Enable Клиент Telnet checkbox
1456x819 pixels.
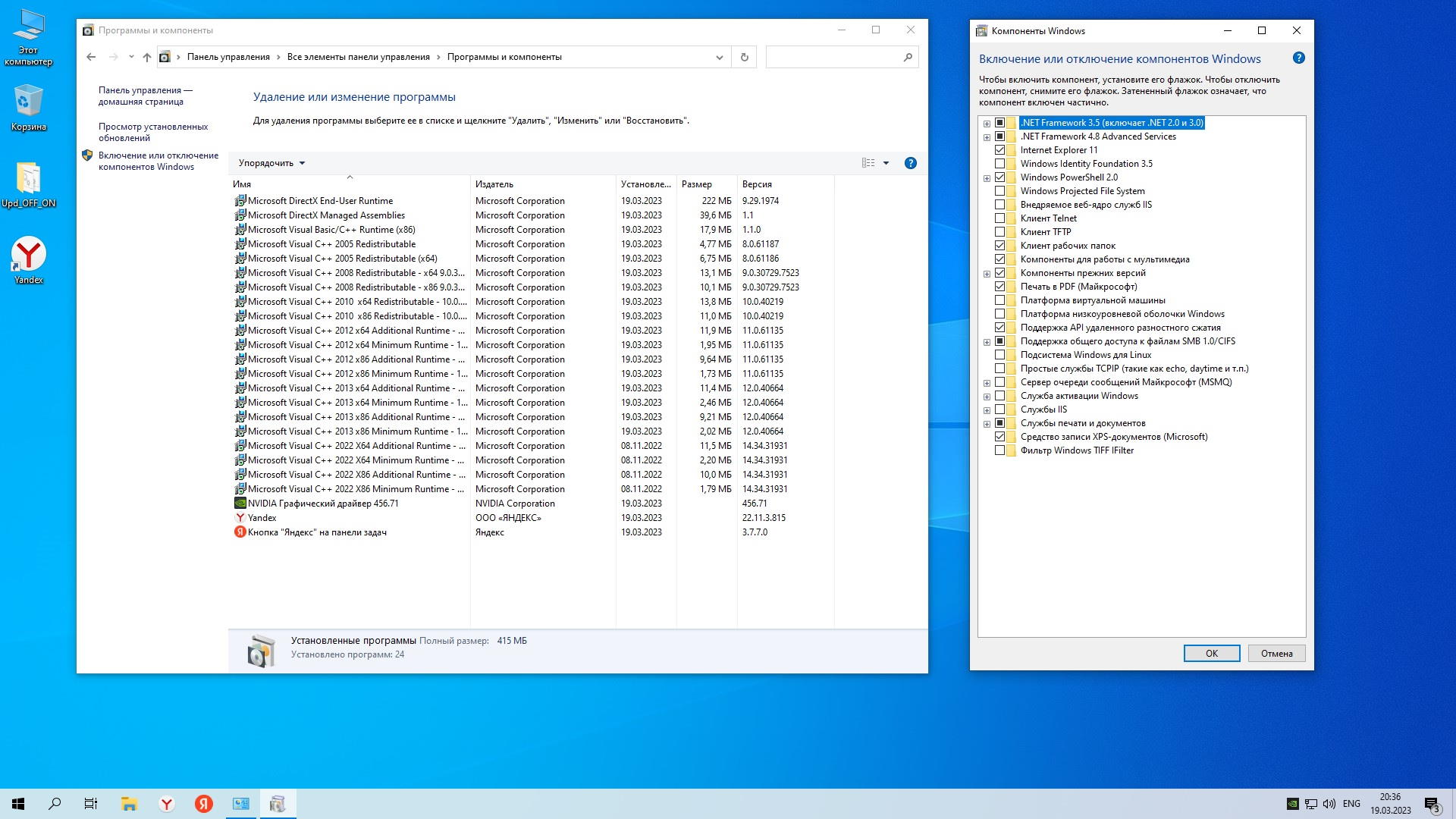click(999, 218)
